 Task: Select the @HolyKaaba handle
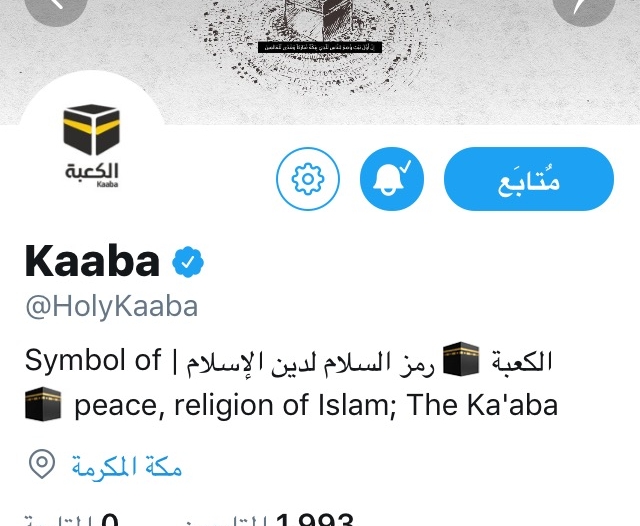(111, 306)
